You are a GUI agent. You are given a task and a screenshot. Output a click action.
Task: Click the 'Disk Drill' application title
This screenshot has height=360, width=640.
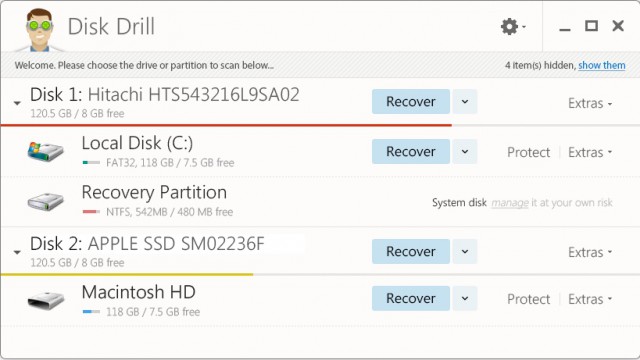[111, 27]
